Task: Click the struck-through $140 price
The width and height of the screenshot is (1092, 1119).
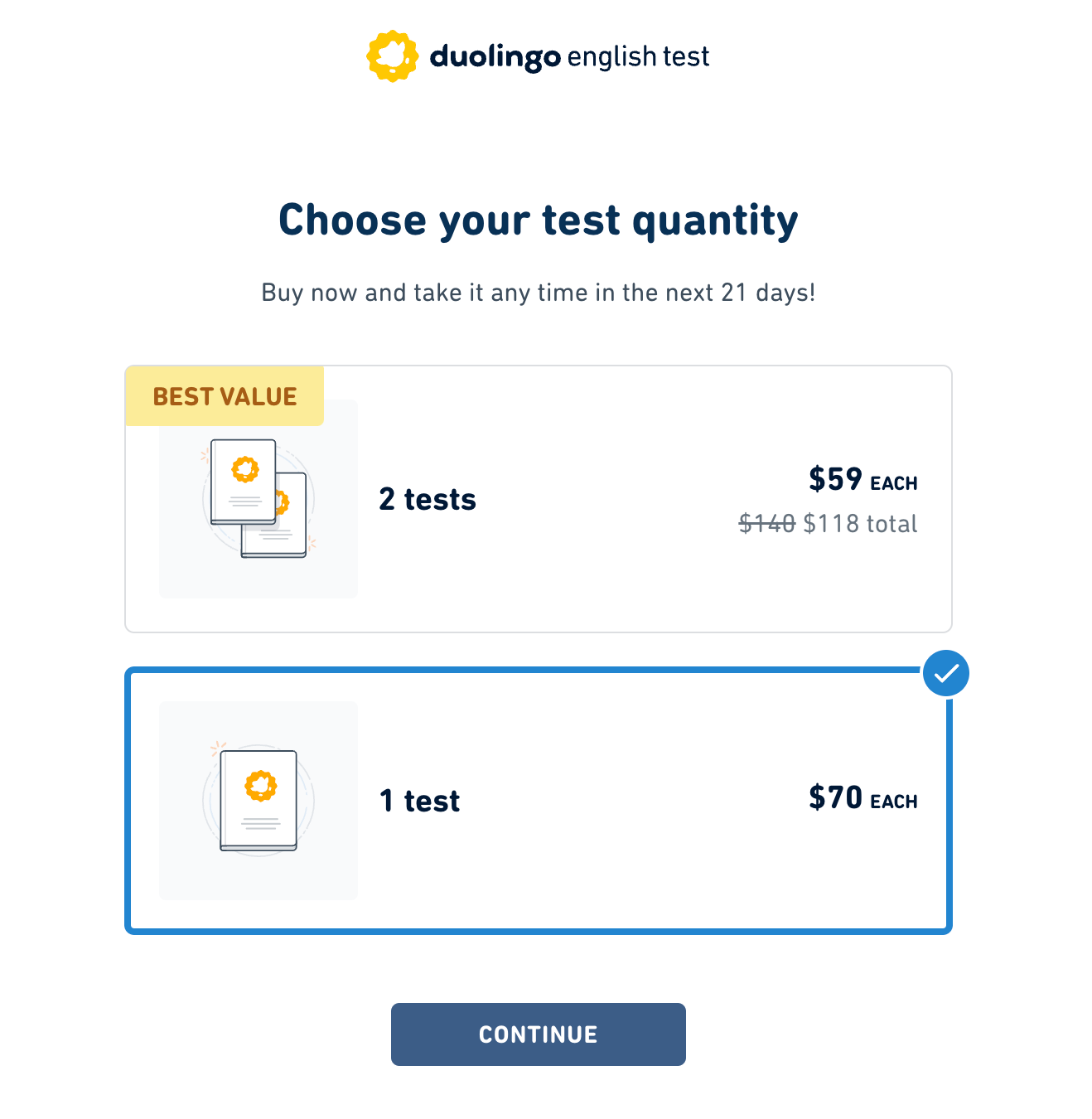Action: click(767, 524)
